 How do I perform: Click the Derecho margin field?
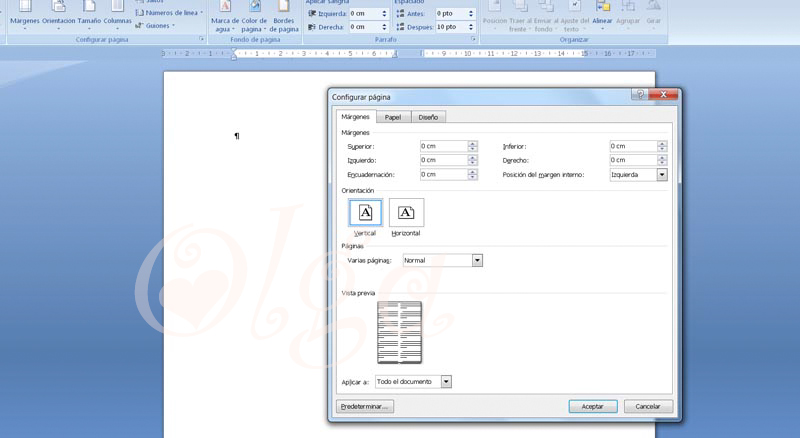click(x=633, y=160)
